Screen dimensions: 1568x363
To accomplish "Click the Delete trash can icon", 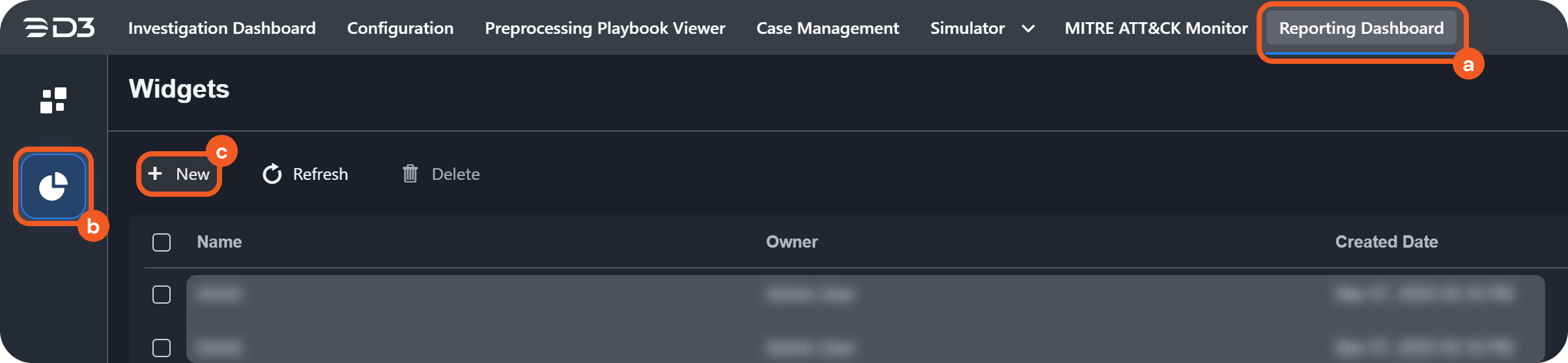I will pyautogui.click(x=410, y=174).
